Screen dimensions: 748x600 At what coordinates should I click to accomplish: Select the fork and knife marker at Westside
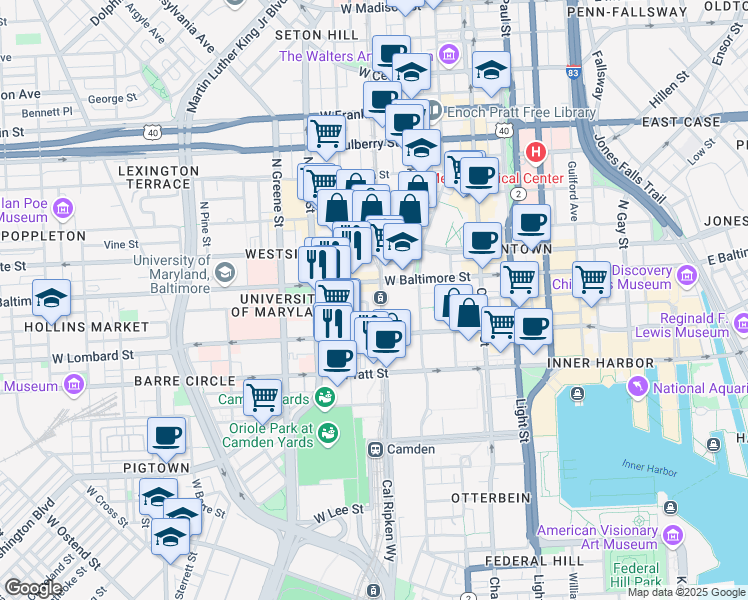pos(318,266)
